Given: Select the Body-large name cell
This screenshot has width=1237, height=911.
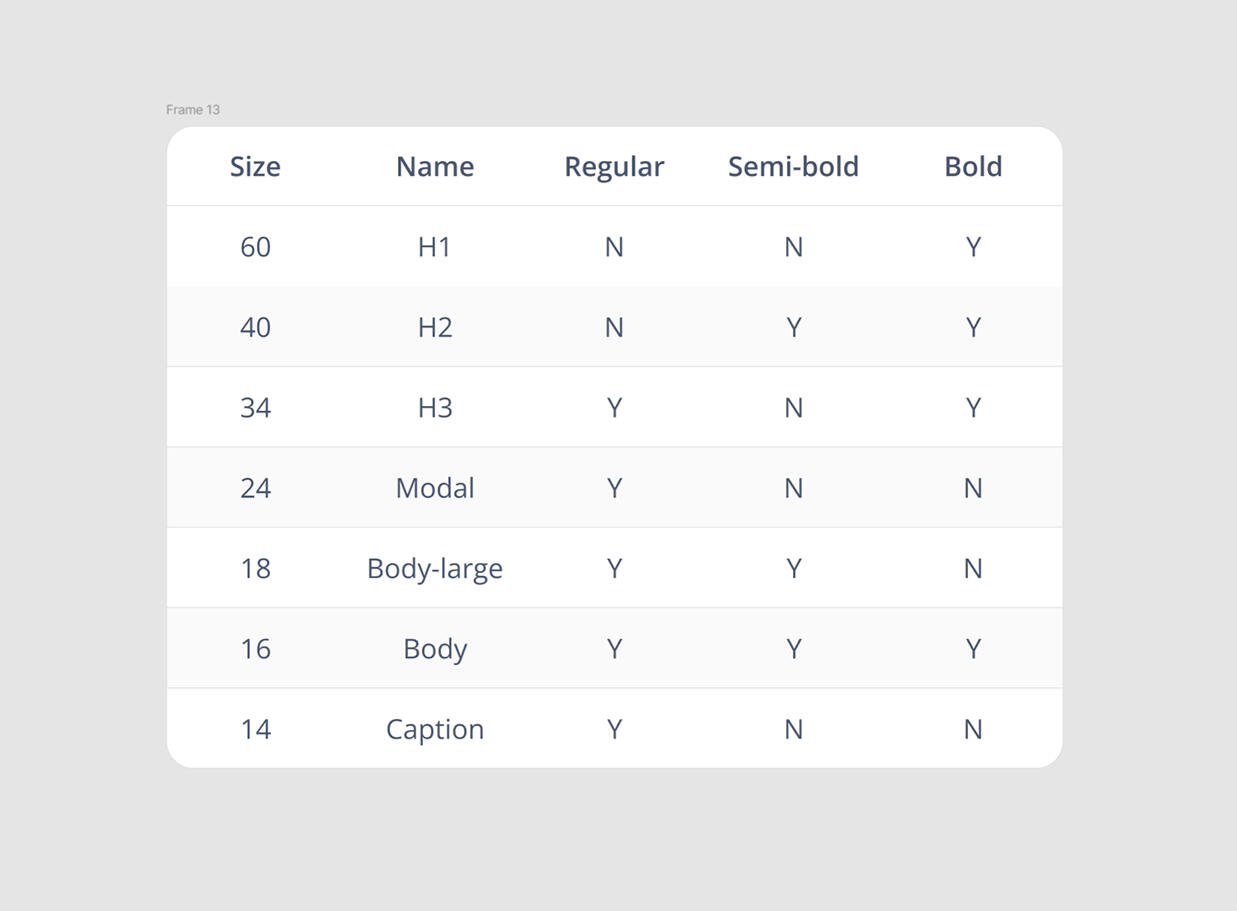Looking at the screenshot, I should click(435, 568).
